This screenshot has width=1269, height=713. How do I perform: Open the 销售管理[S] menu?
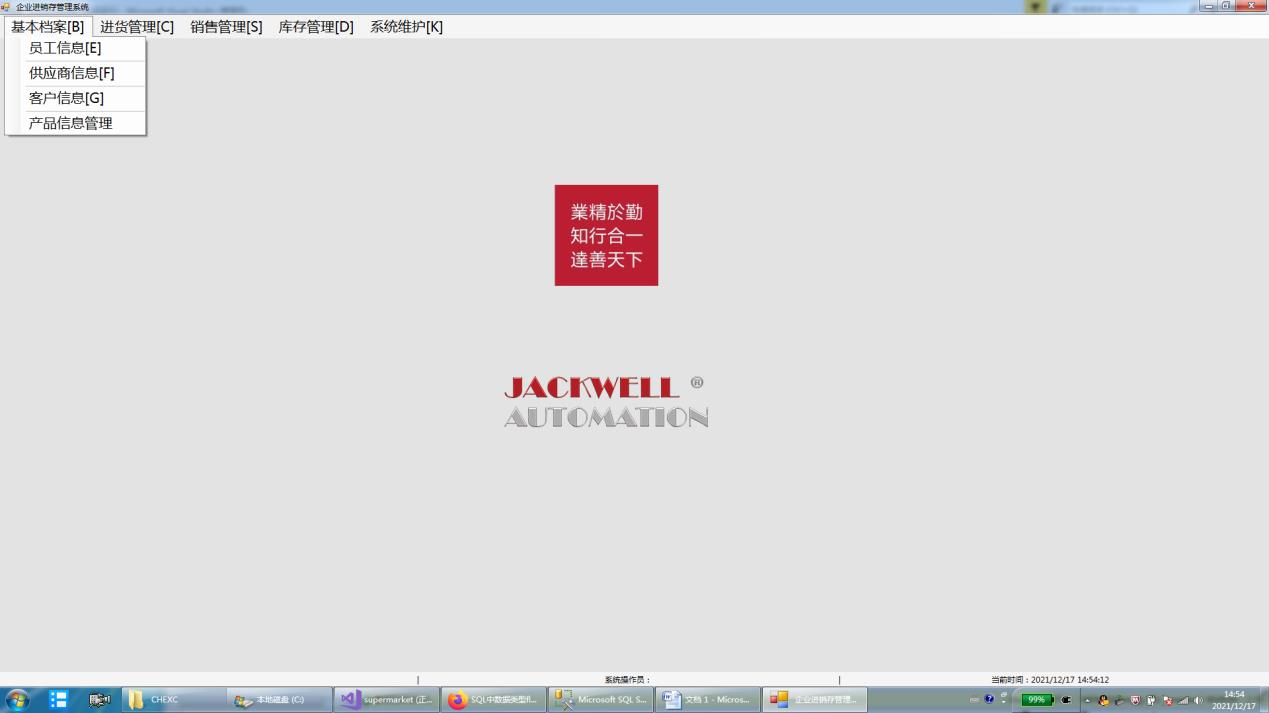click(226, 27)
